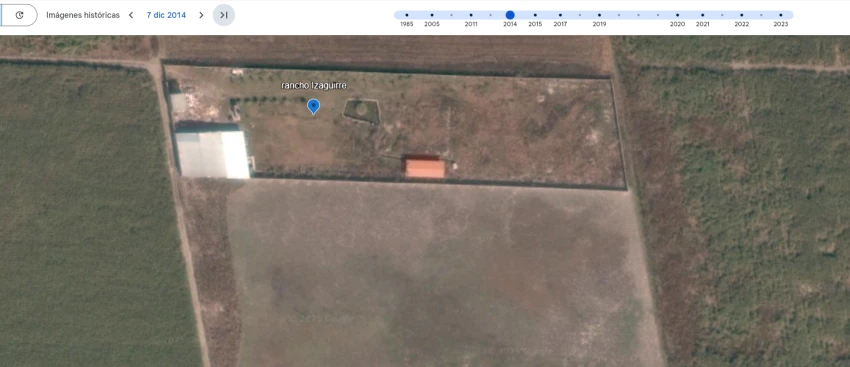Viewport: 850px width, 367px height.
Task: Click the Imágenes históricas label
Action: point(83,15)
